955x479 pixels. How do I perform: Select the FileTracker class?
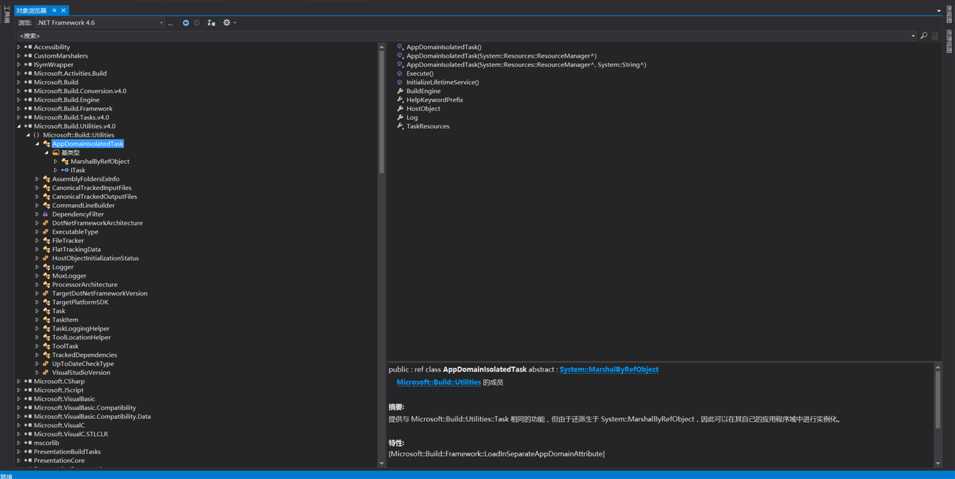pos(68,241)
